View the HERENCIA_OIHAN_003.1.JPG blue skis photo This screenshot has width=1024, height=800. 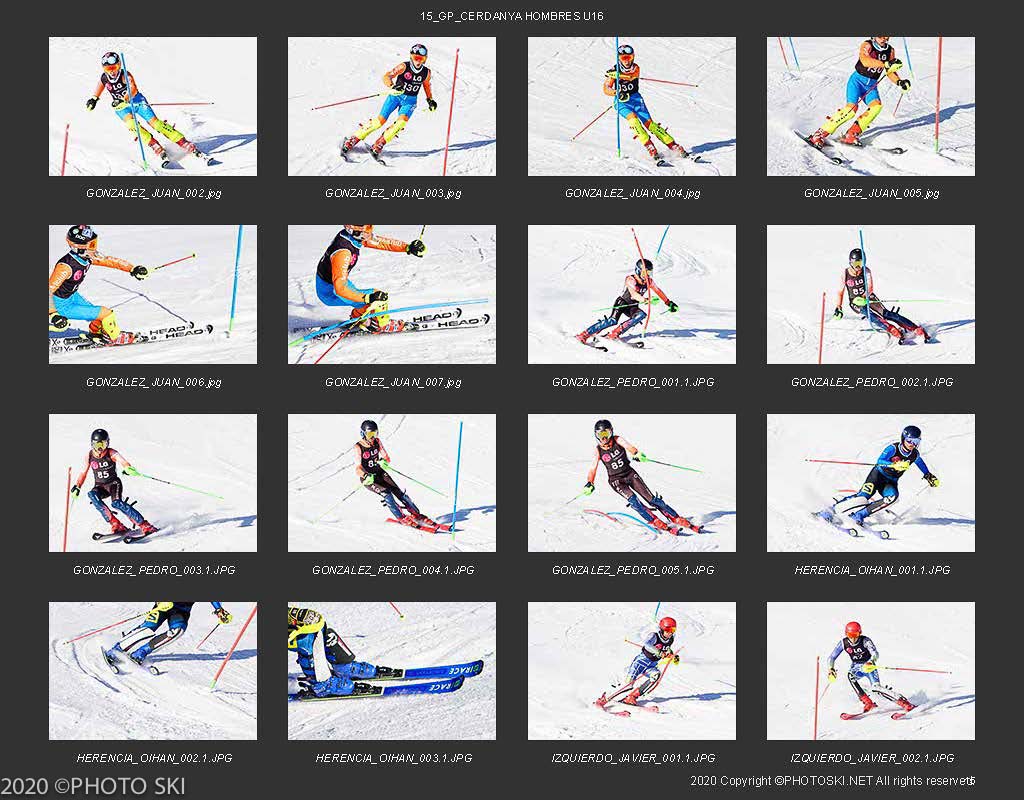(392, 671)
